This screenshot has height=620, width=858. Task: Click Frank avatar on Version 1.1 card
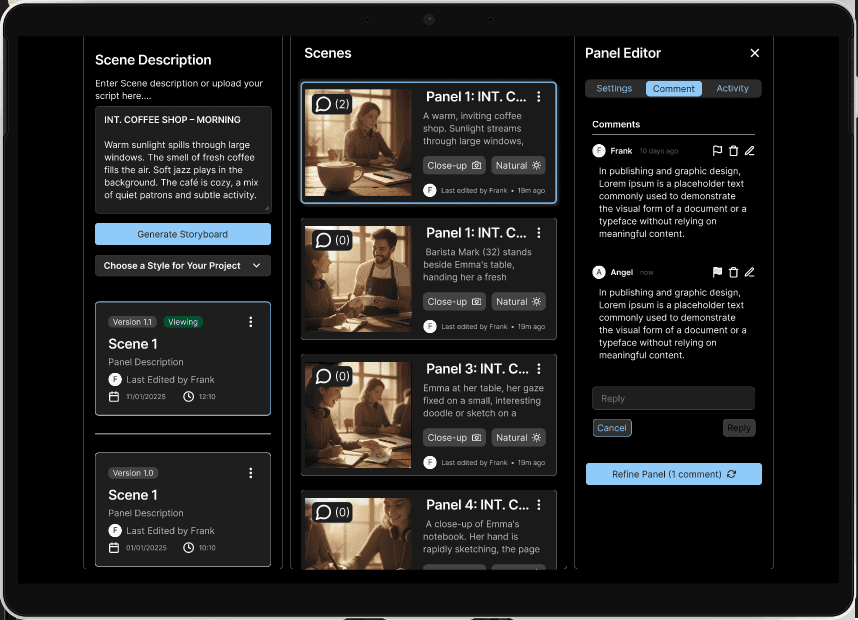115,380
